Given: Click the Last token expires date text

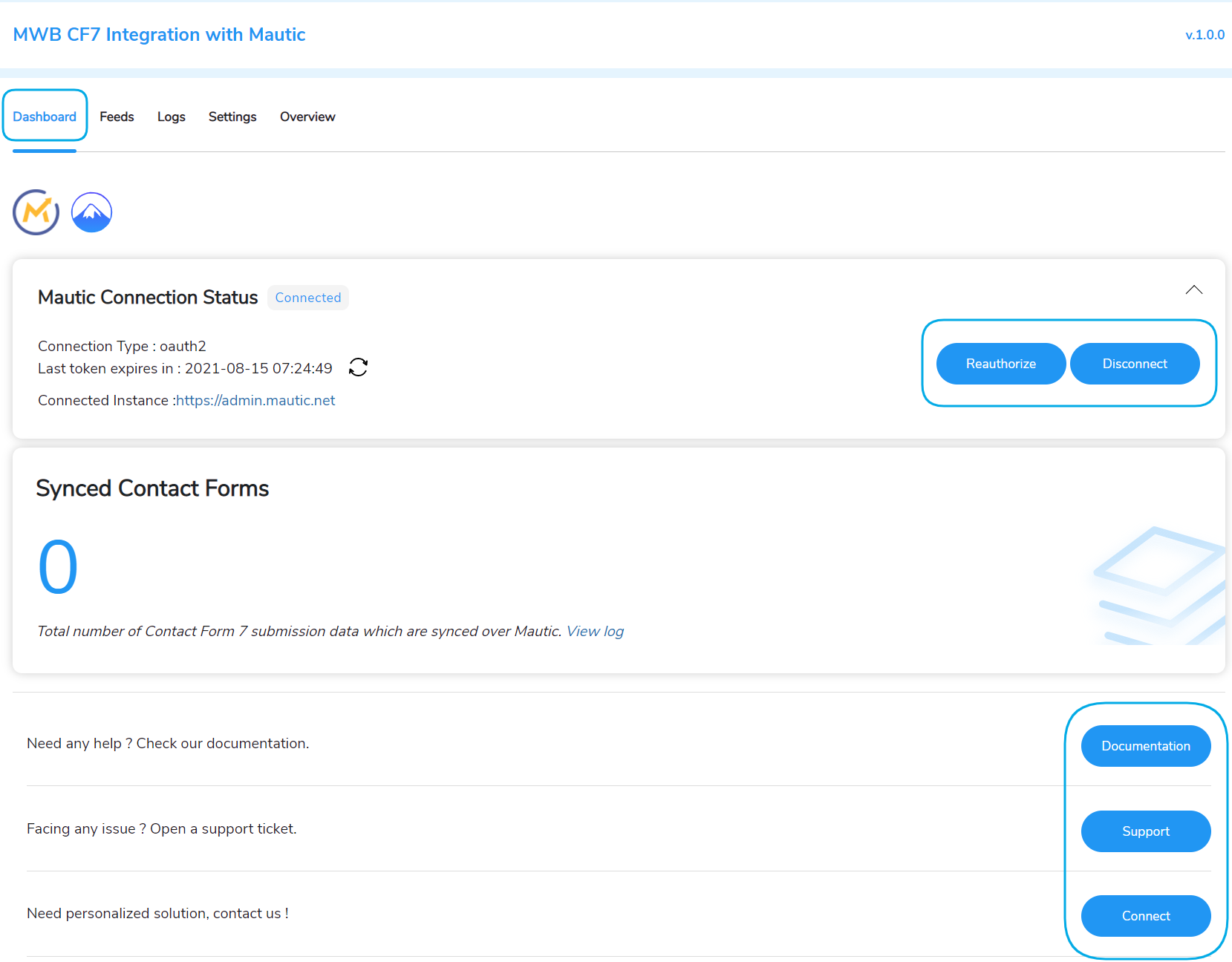Looking at the screenshot, I should [x=185, y=368].
